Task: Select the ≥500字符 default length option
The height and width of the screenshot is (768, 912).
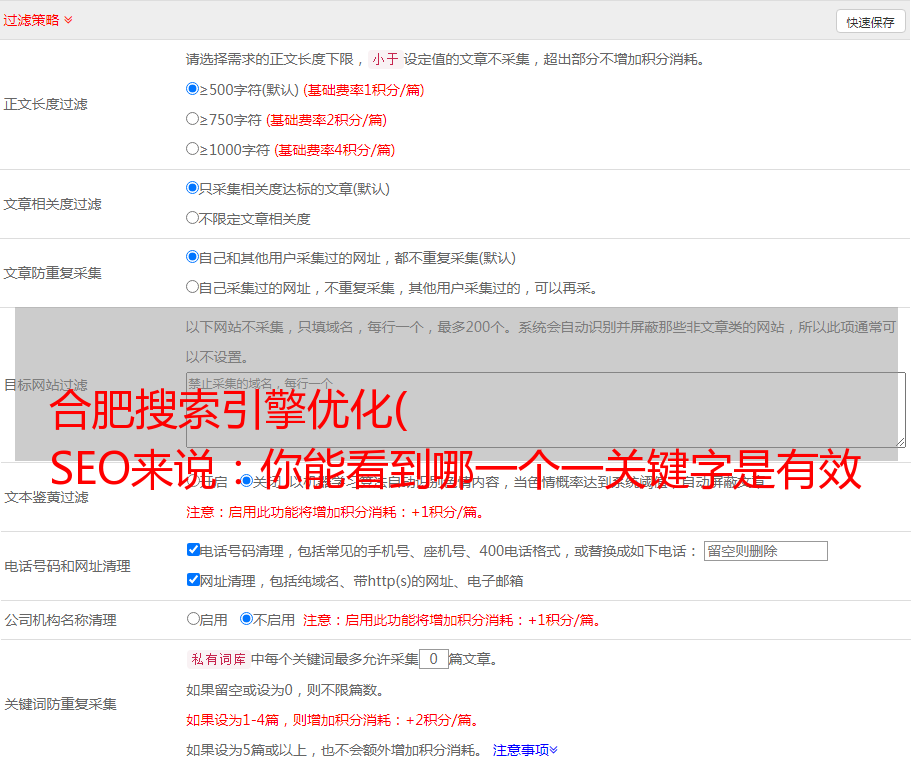Action: coord(193,89)
